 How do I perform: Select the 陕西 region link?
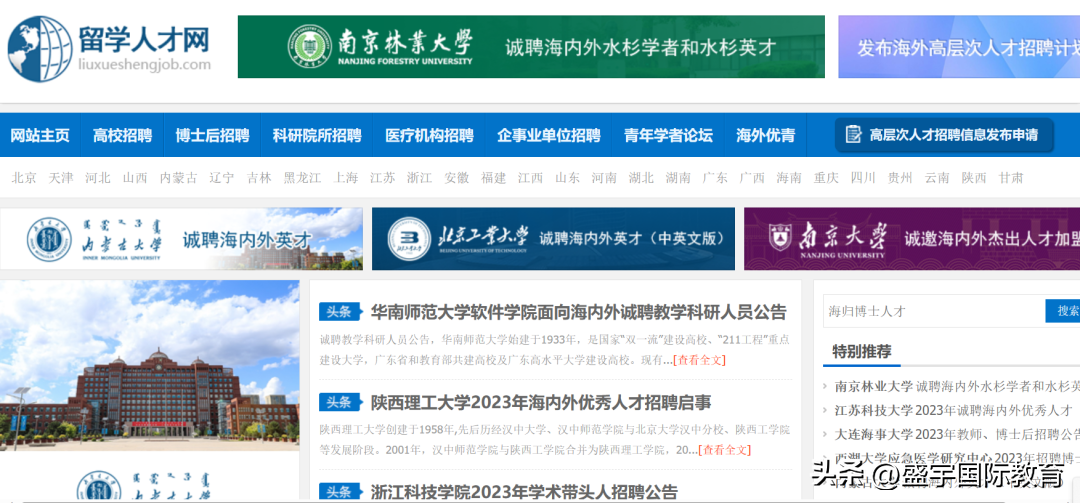974,178
